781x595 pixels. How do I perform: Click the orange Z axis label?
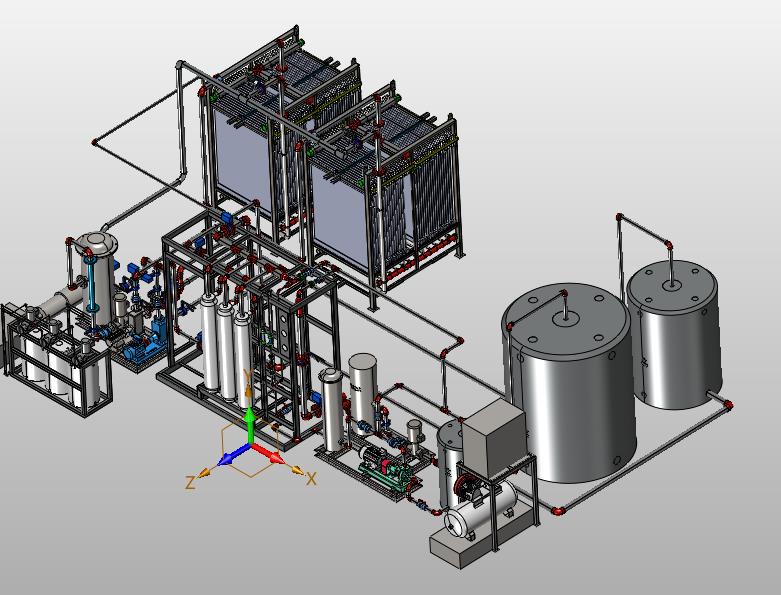point(190,482)
